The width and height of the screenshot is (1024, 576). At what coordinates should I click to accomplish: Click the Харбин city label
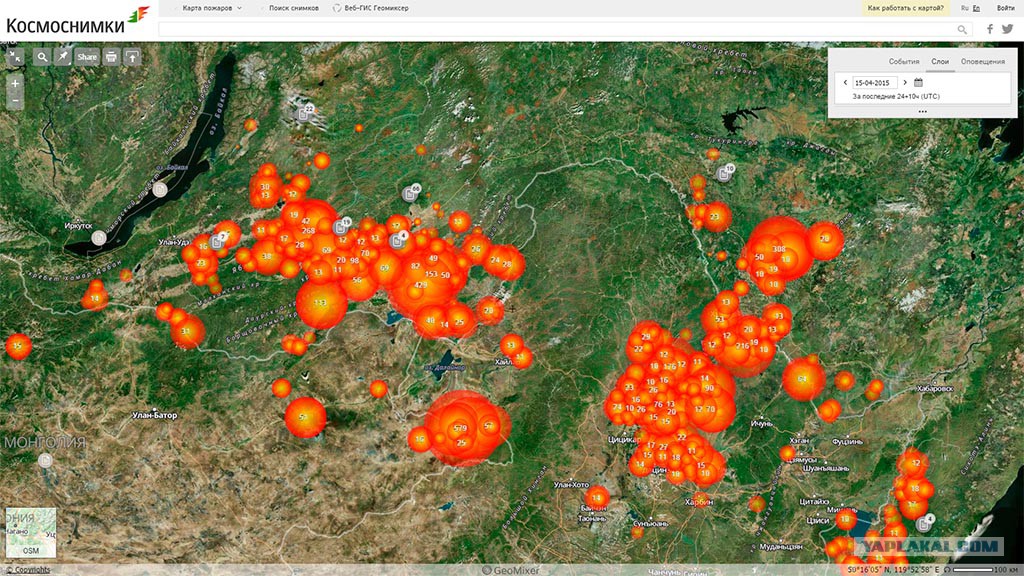(x=699, y=502)
